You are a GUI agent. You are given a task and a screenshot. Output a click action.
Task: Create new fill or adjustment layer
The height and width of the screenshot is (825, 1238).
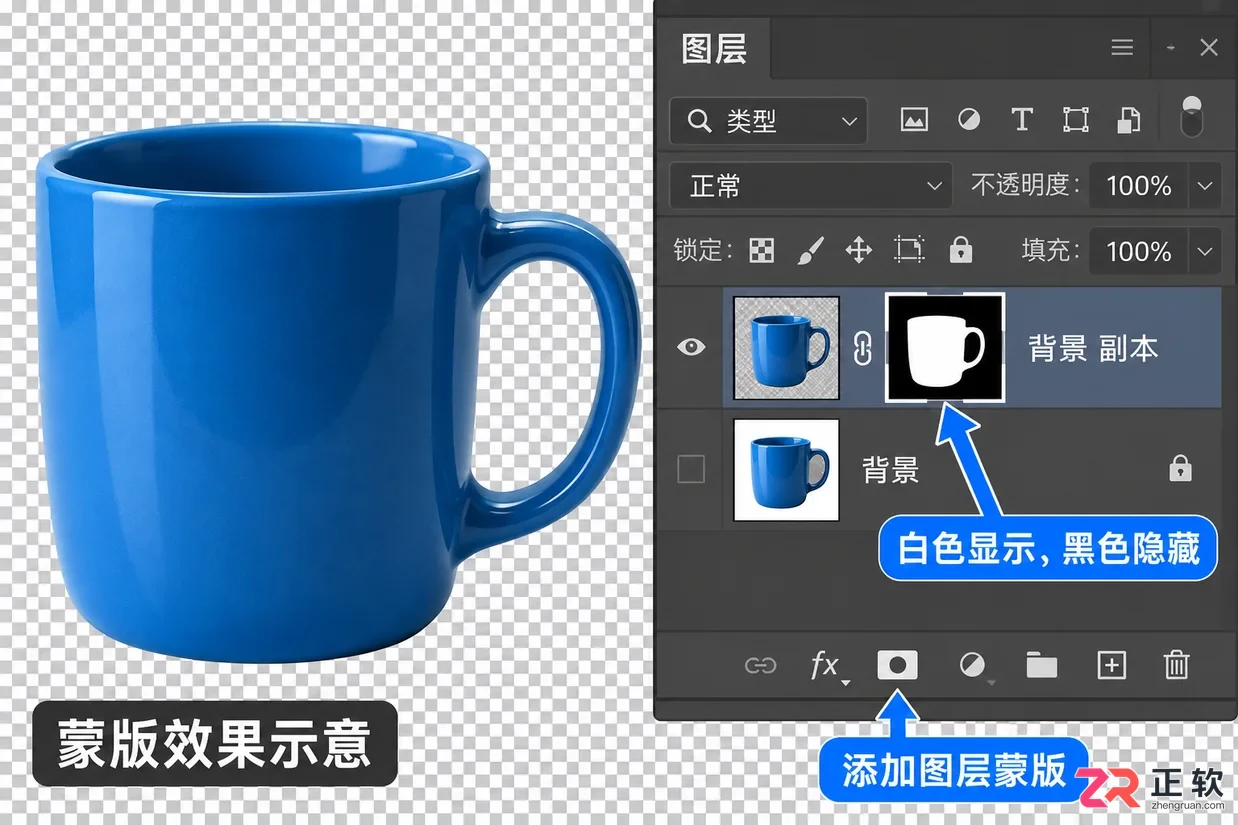tap(972, 665)
